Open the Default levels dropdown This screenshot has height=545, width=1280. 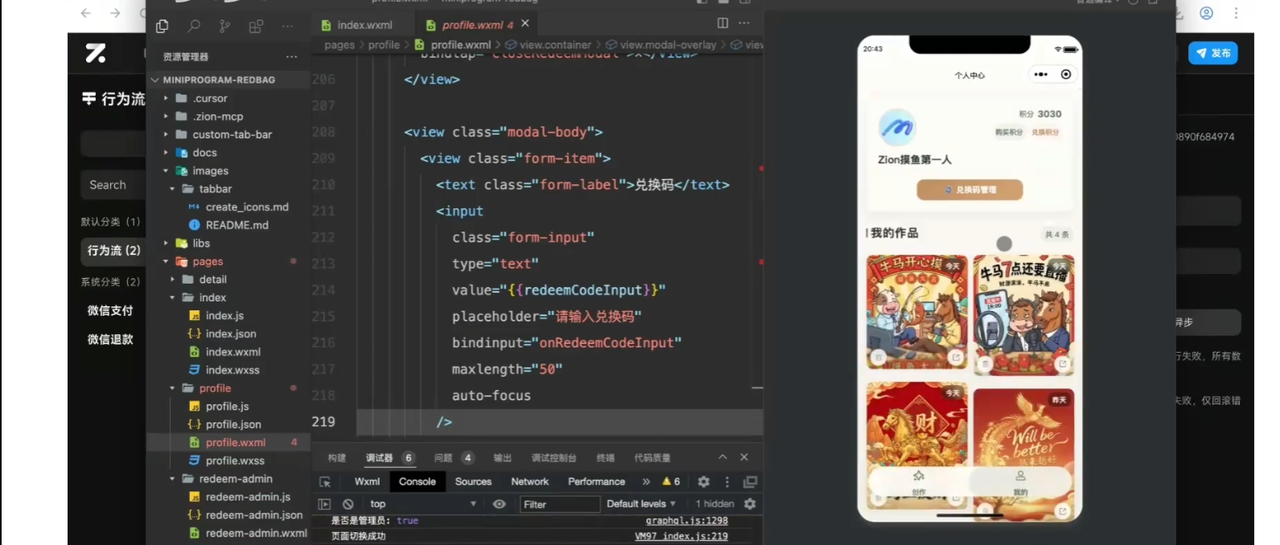[641, 504]
